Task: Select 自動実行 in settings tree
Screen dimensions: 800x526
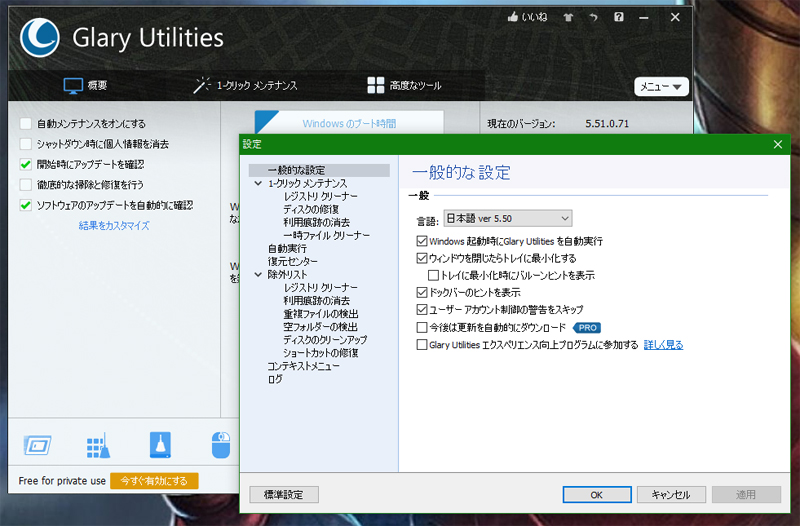Action: click(287, 248)
